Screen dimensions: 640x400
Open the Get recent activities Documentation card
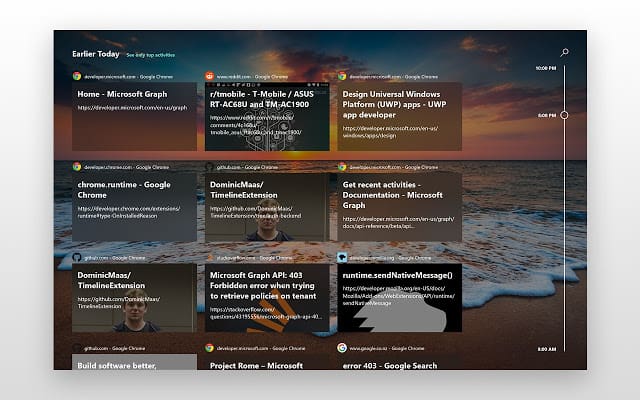tap(399, 207)
